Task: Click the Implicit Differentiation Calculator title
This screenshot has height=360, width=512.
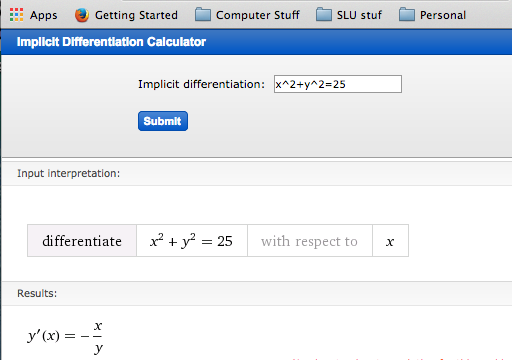Action: 111,42
